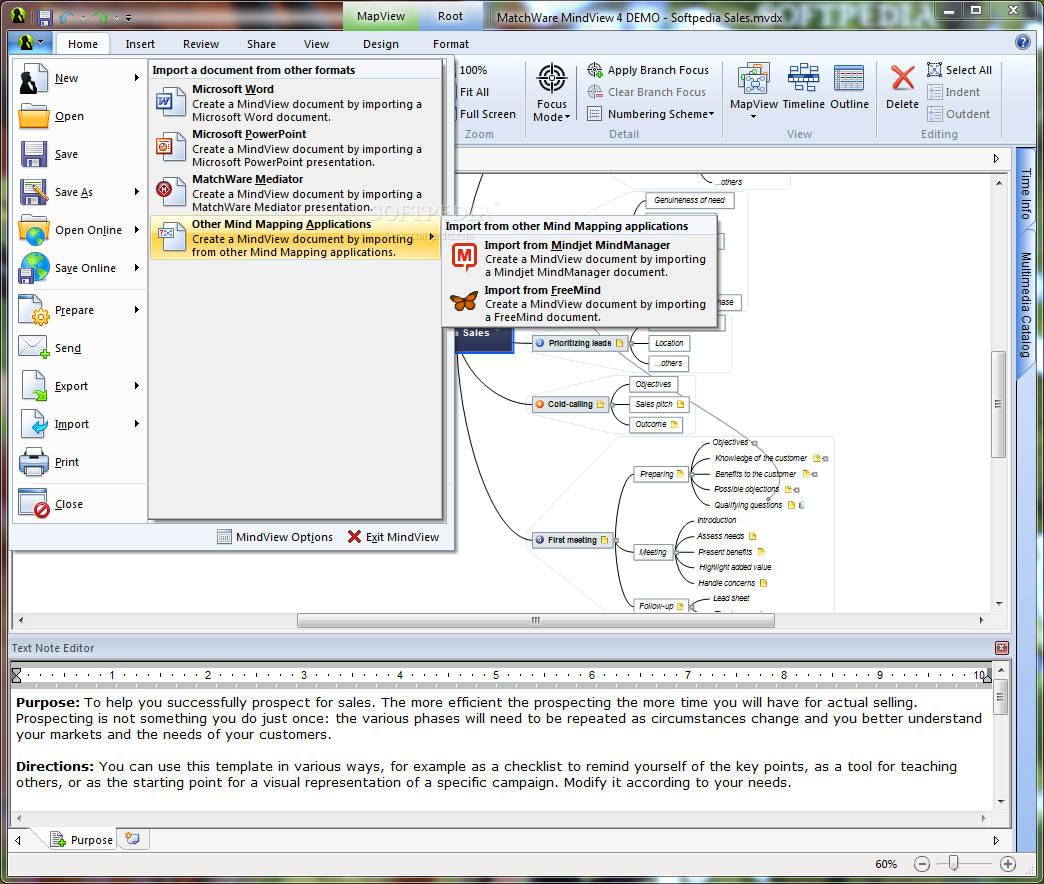Click Select All in Editing group

tap(959, 70)
